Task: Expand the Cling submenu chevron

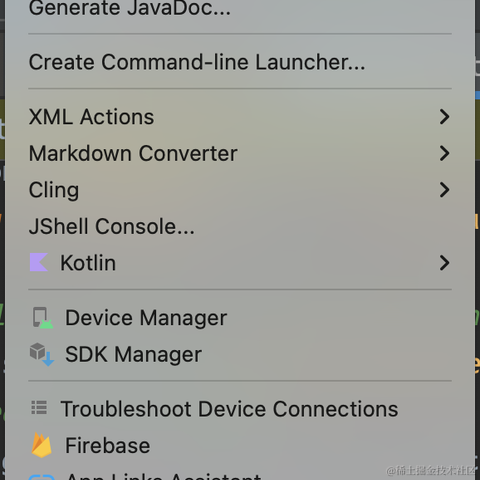Action: [444, 190]
